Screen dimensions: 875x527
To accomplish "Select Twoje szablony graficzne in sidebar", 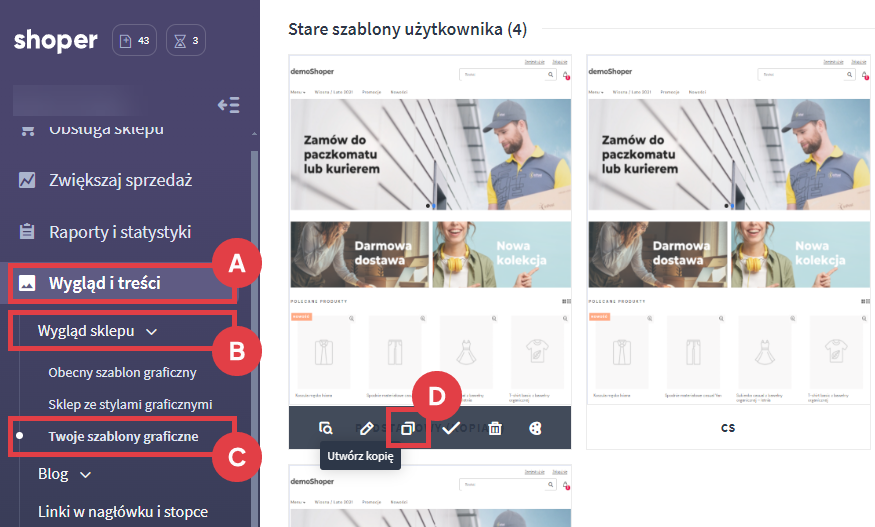I will pos(123,437).
